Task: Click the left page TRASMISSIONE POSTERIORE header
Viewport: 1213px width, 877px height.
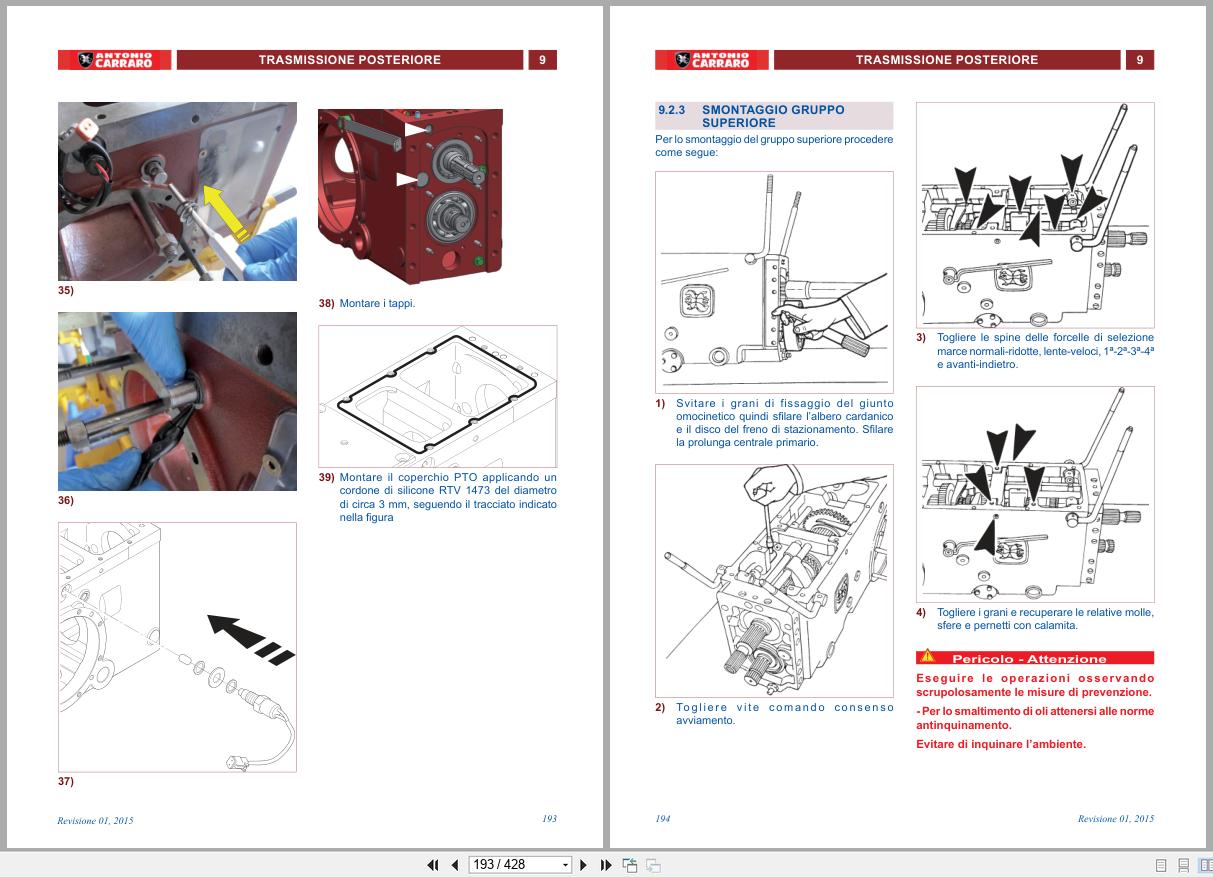Action: click(x=350, y=60)
